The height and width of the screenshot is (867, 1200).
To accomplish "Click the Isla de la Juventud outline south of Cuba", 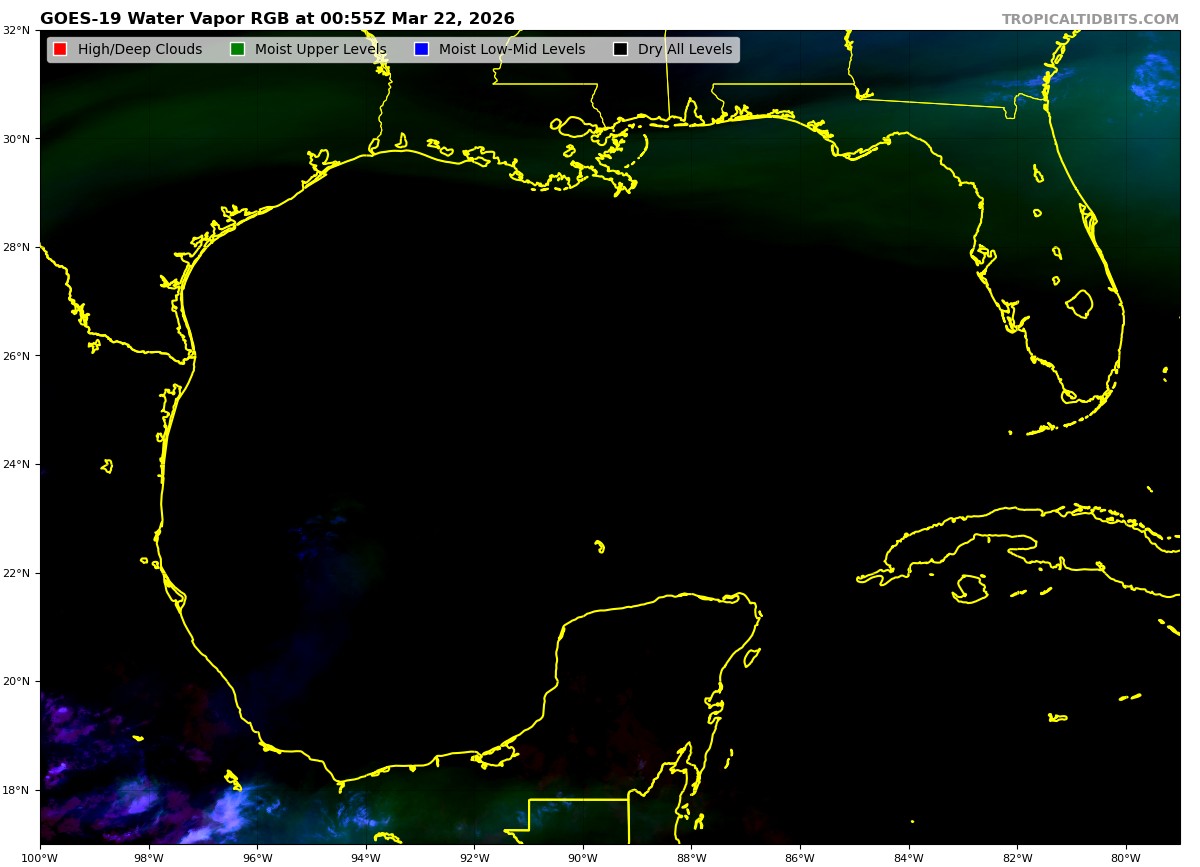I will click(970, 588).
